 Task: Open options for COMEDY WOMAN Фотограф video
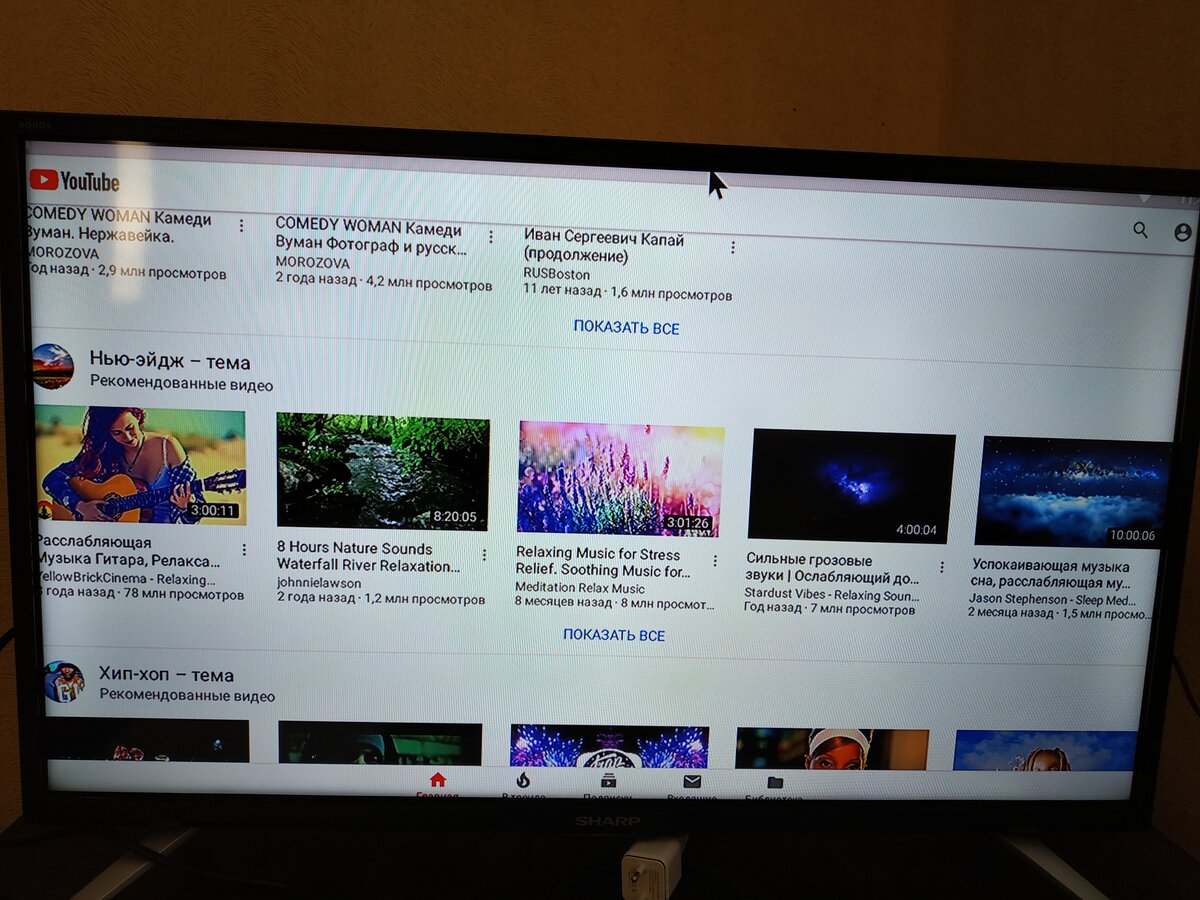coord(490,238)
